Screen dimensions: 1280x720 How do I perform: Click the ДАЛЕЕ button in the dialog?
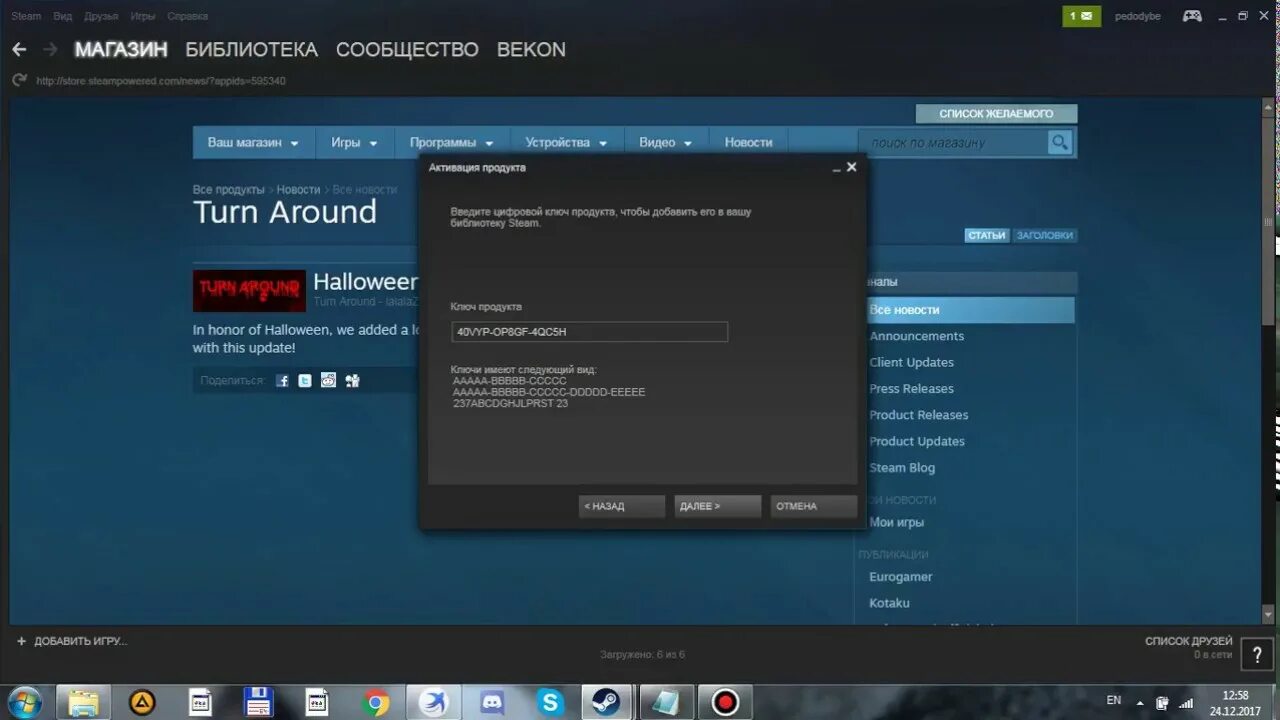point(718,506)
